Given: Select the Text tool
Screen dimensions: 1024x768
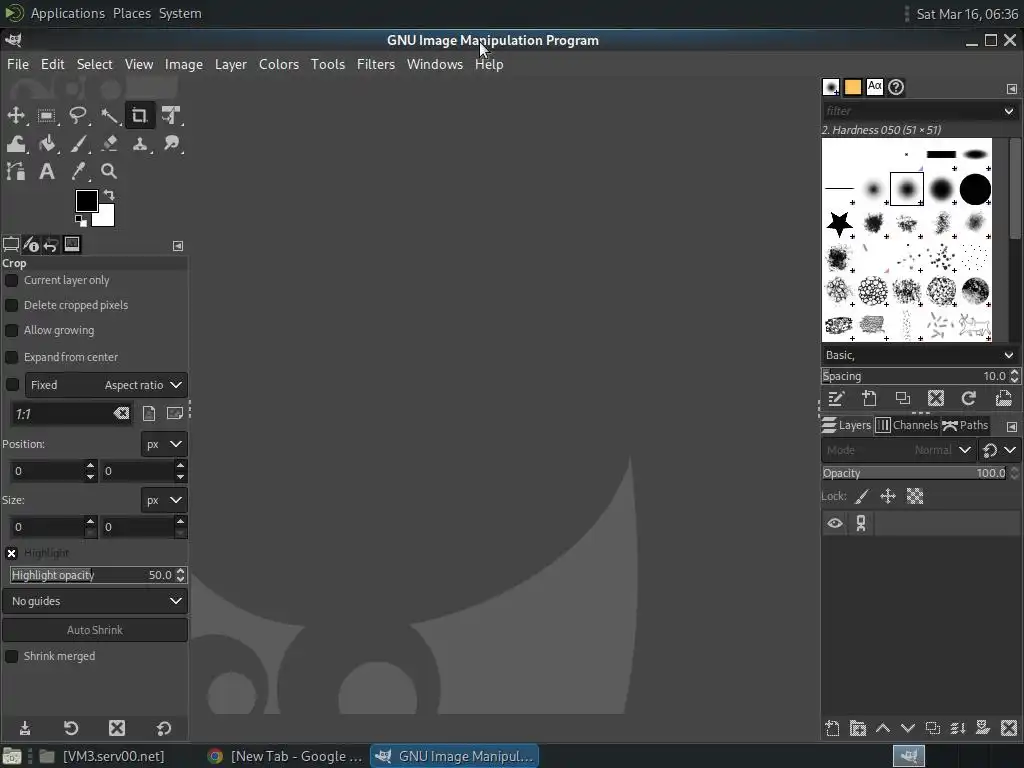Looking at the screenshot, I should (x=46, y=172).
